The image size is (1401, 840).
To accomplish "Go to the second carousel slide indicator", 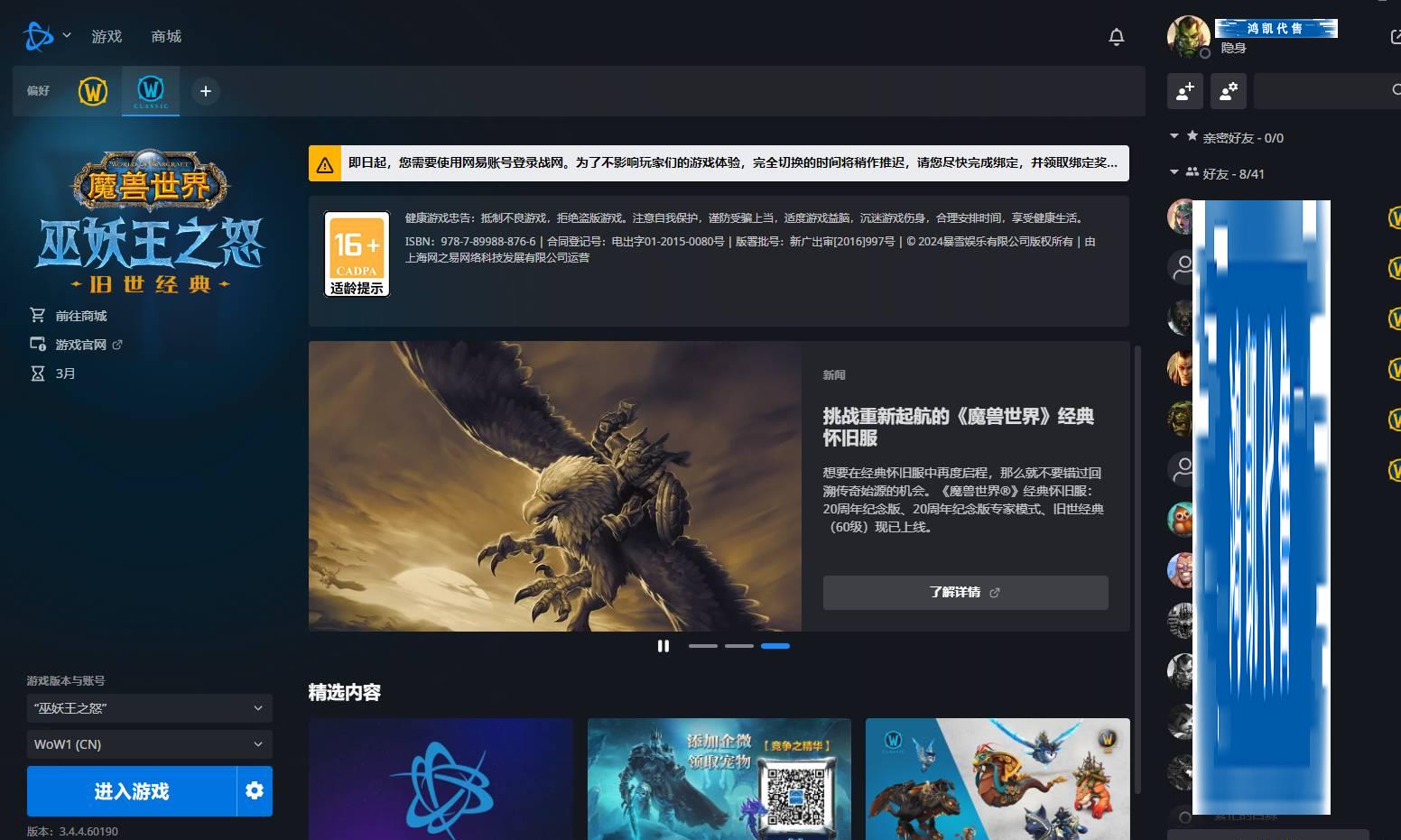I will coord(739,646).
